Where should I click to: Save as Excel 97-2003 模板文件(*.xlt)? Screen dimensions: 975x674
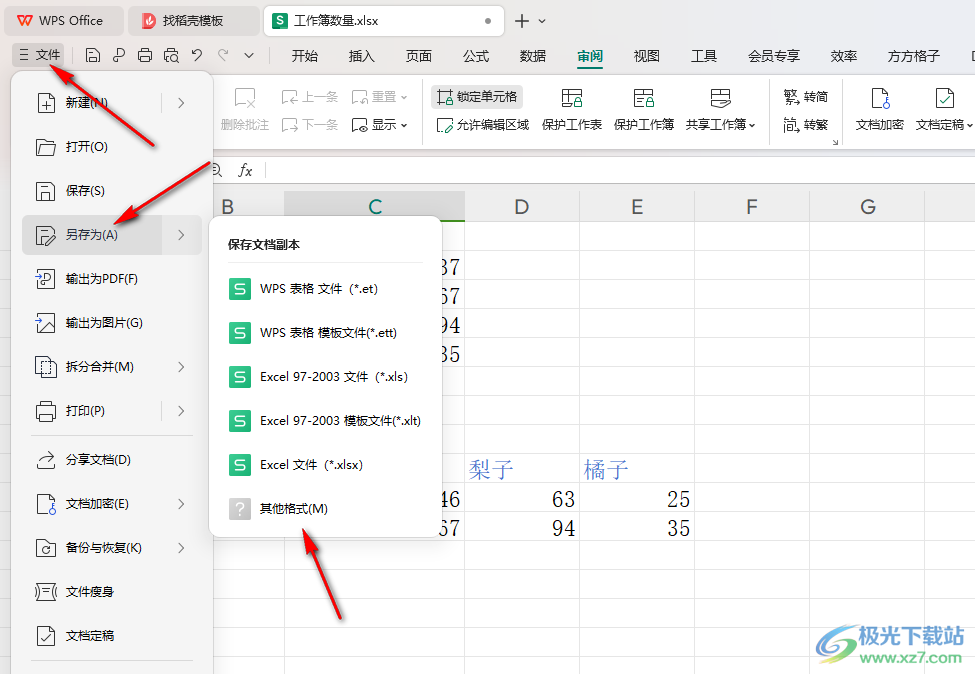tap(325, 421)
